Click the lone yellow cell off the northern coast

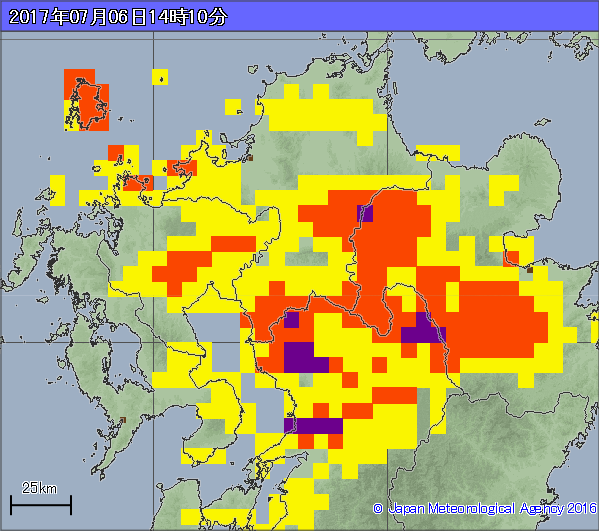[x=233, y=107]
